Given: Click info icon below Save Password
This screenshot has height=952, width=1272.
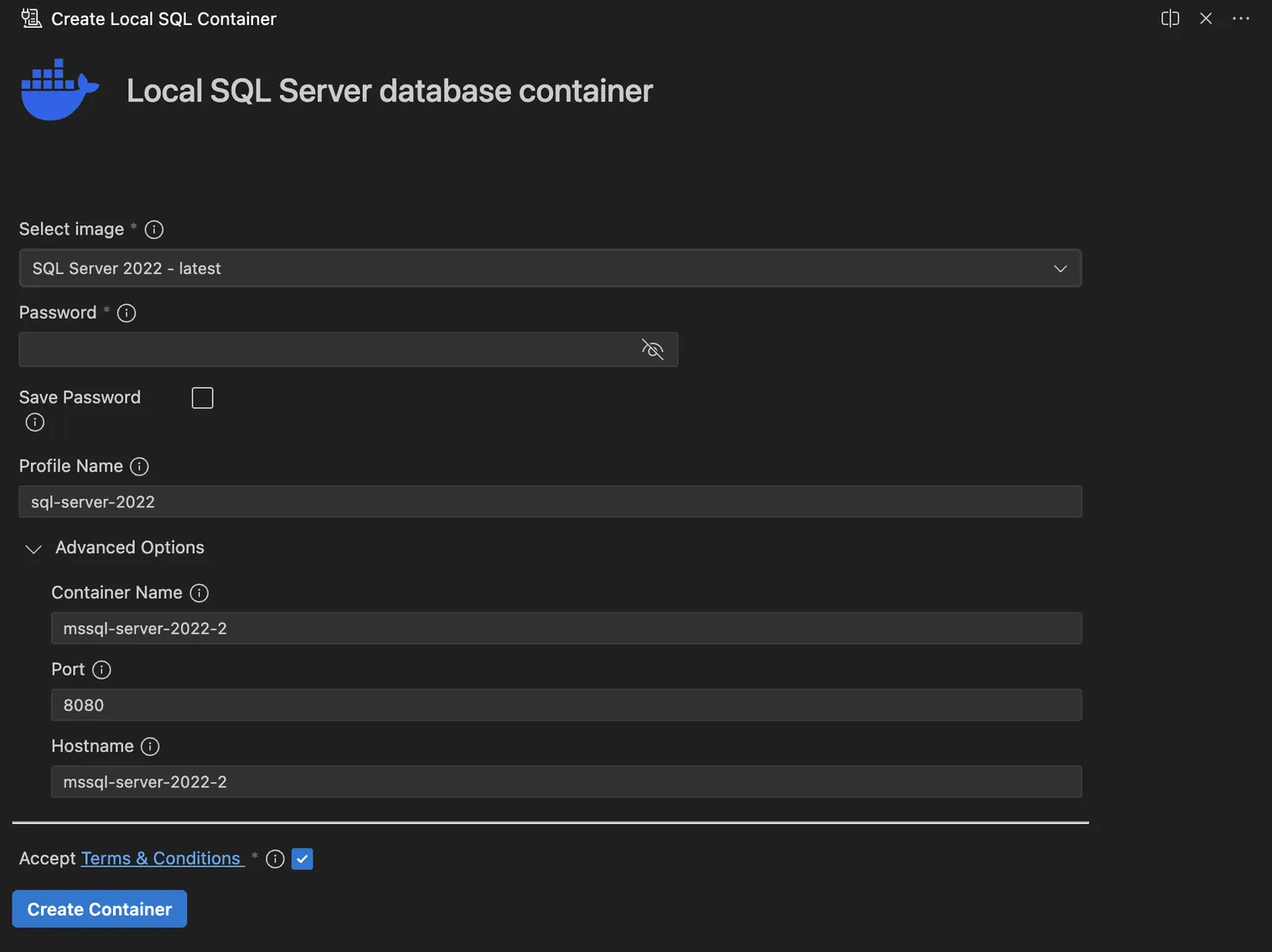Looking at the screenshot, I should click(35, 422).
